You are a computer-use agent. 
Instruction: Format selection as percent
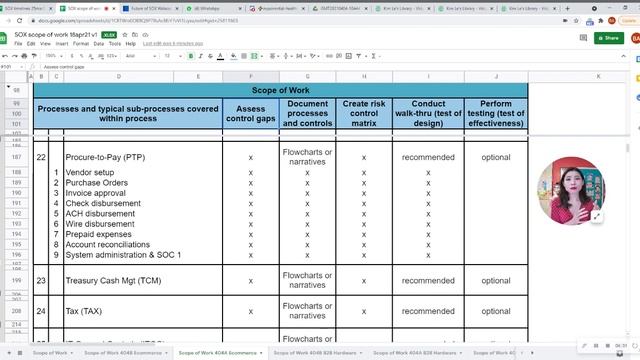(x=82, y=56)
